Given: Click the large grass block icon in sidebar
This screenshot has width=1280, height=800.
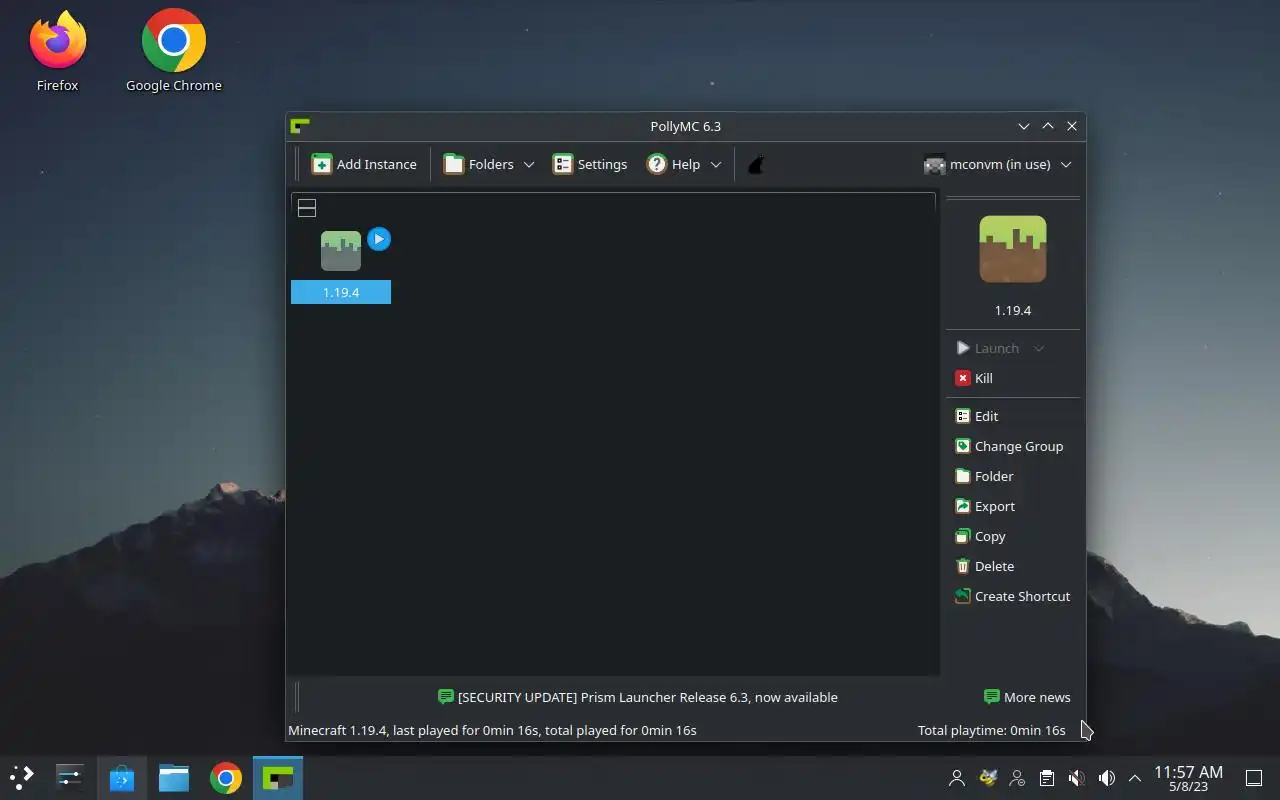Looking at the screenshot, I should 1013,249.
